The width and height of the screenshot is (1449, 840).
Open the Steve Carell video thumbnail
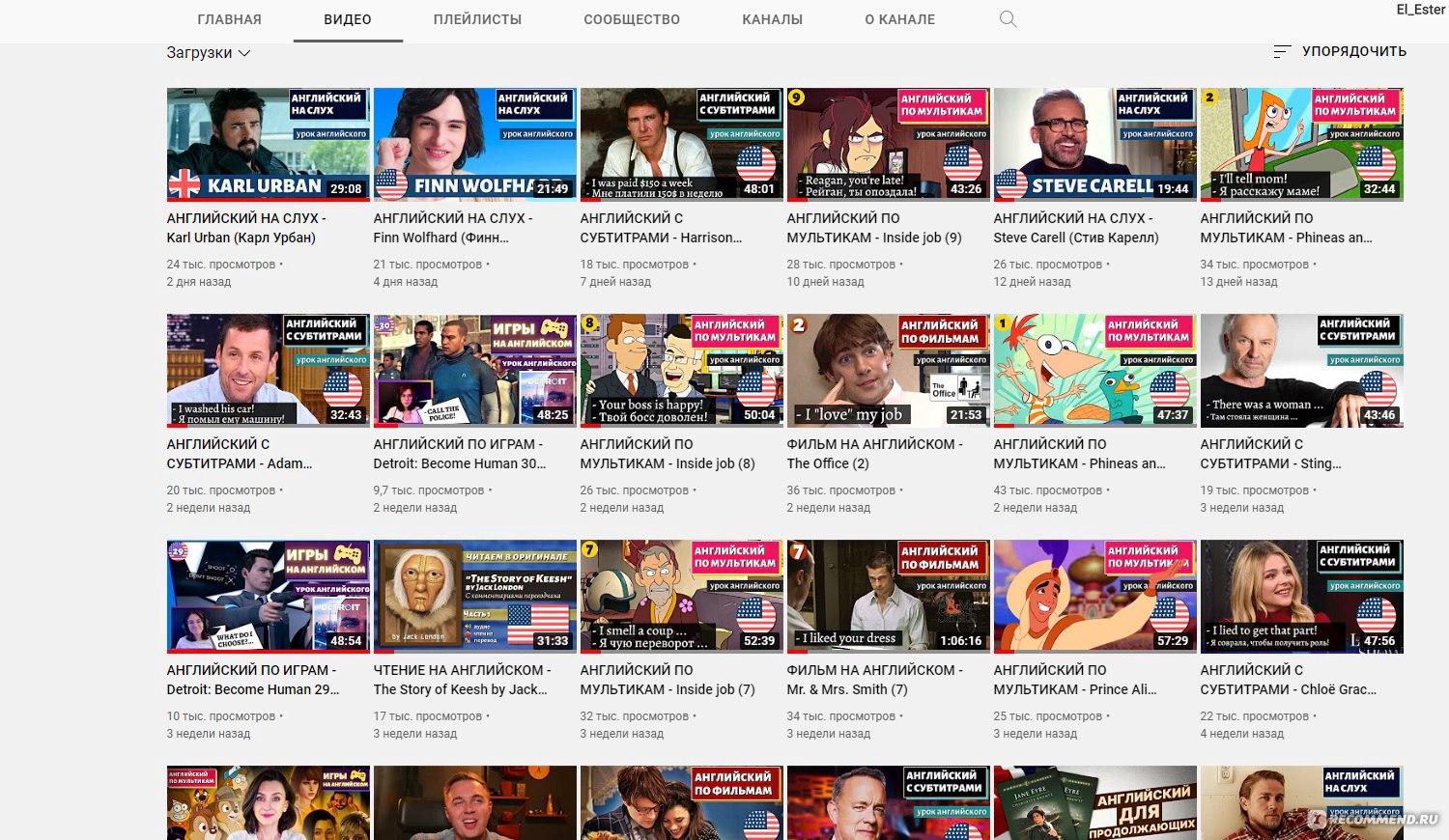1094,145
